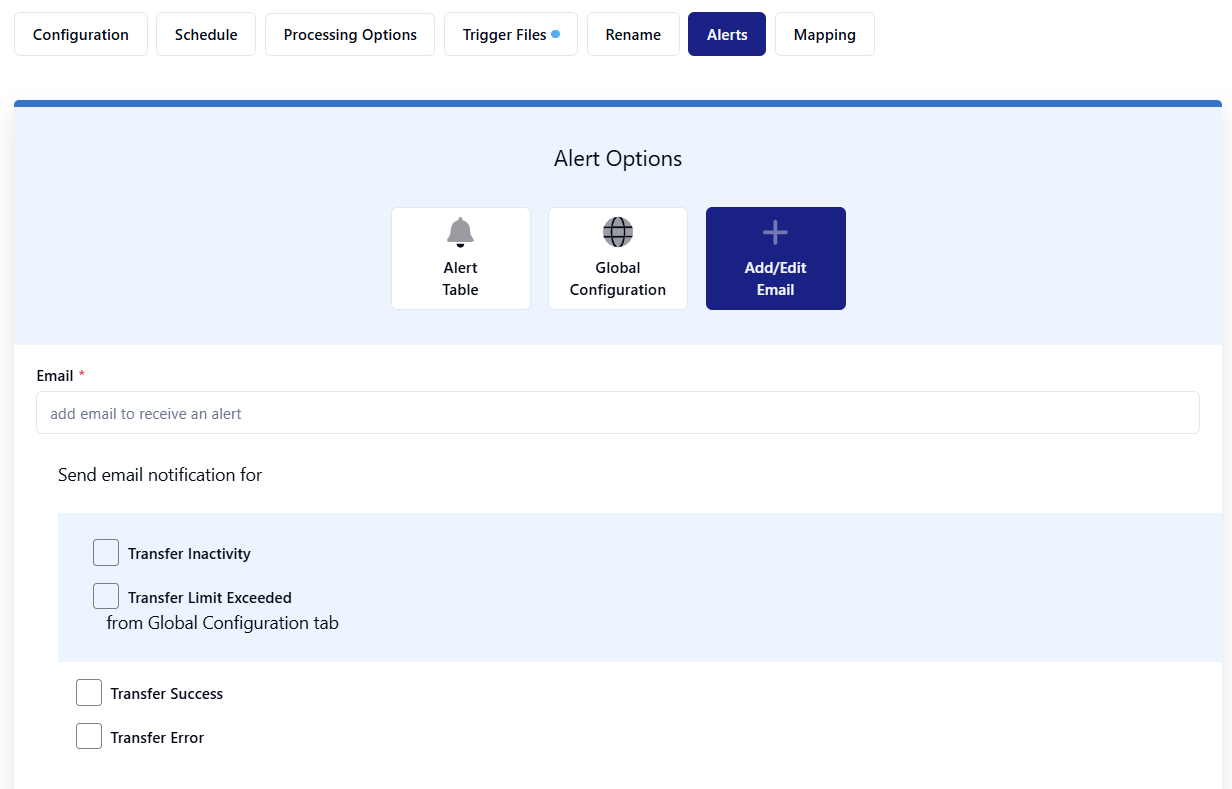Click the active Alerts tab

[727, 35]
